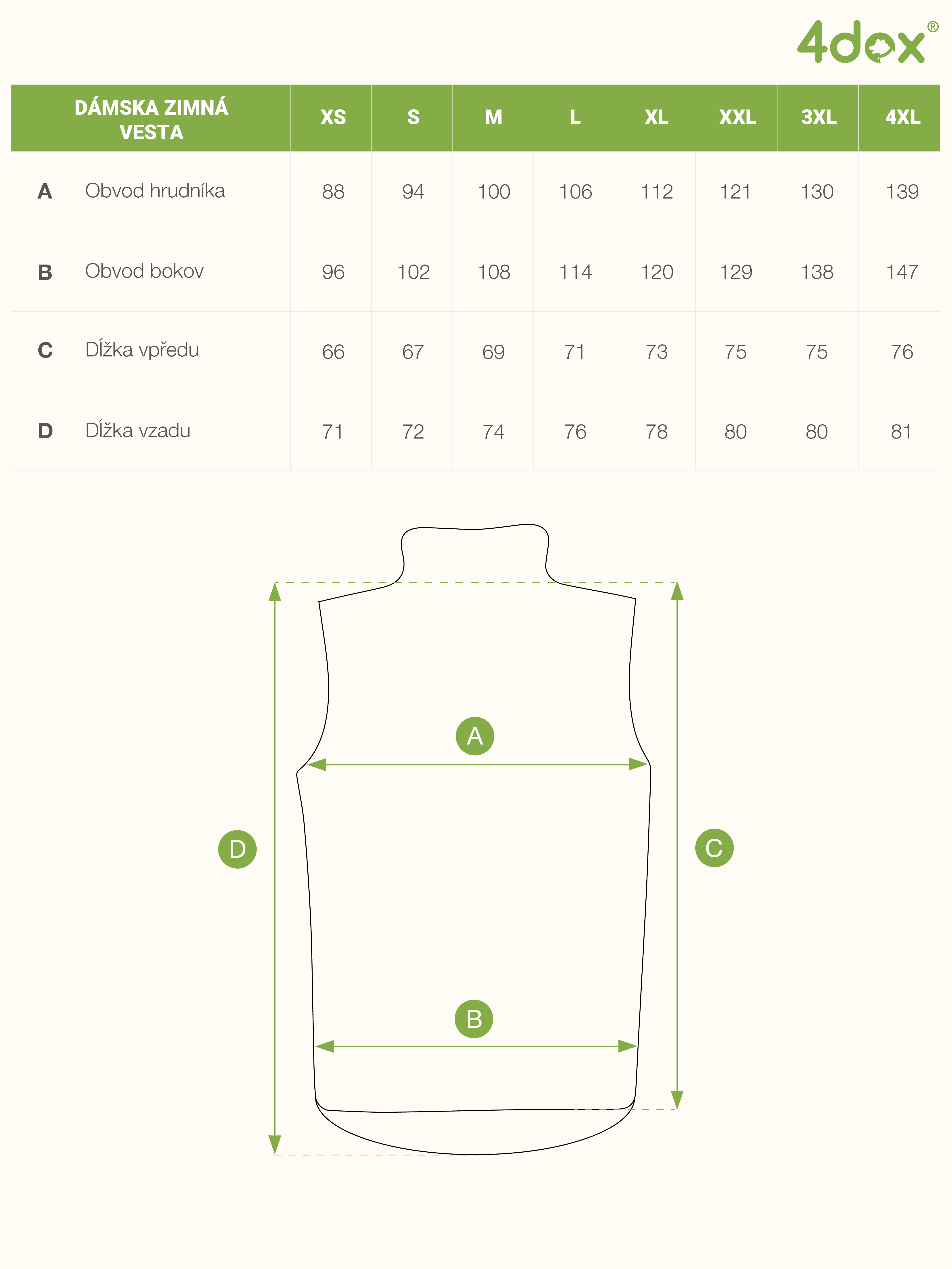Image resolution: width=952 pixels, height=1269 pixels.
Task: Click the chest value 100 for size M
Action: tap(494, 192)
